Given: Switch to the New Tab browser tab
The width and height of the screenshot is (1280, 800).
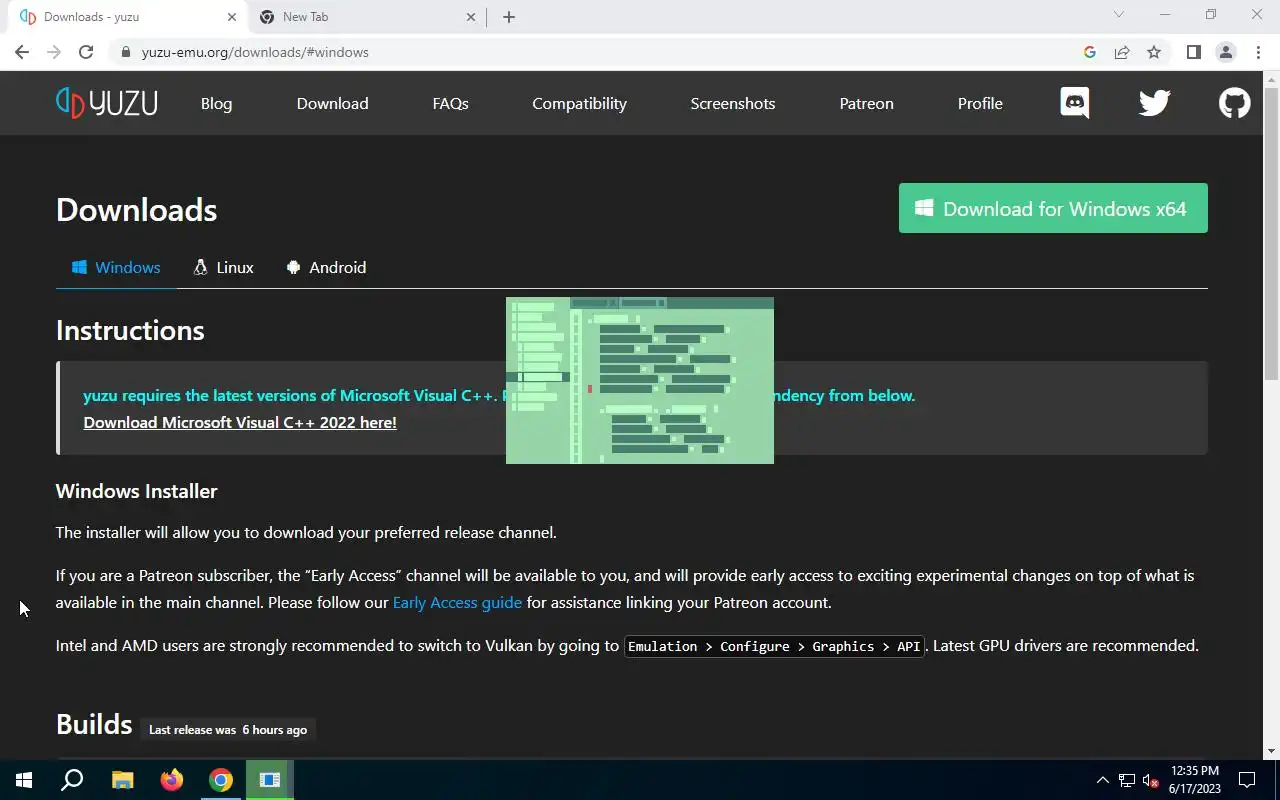Looking at the screenshot, I should [x=367, y=17].
